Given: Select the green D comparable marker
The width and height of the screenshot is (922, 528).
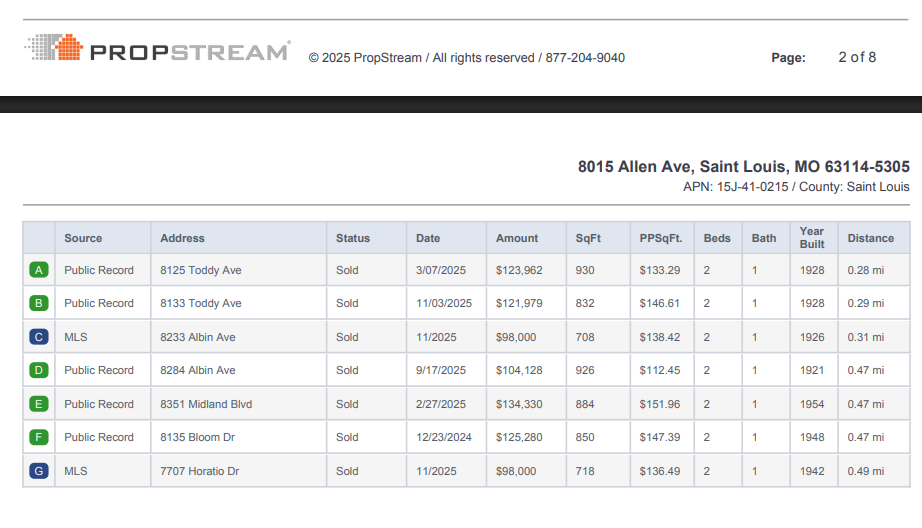Looking at the screenshot, I should point(39,370).
